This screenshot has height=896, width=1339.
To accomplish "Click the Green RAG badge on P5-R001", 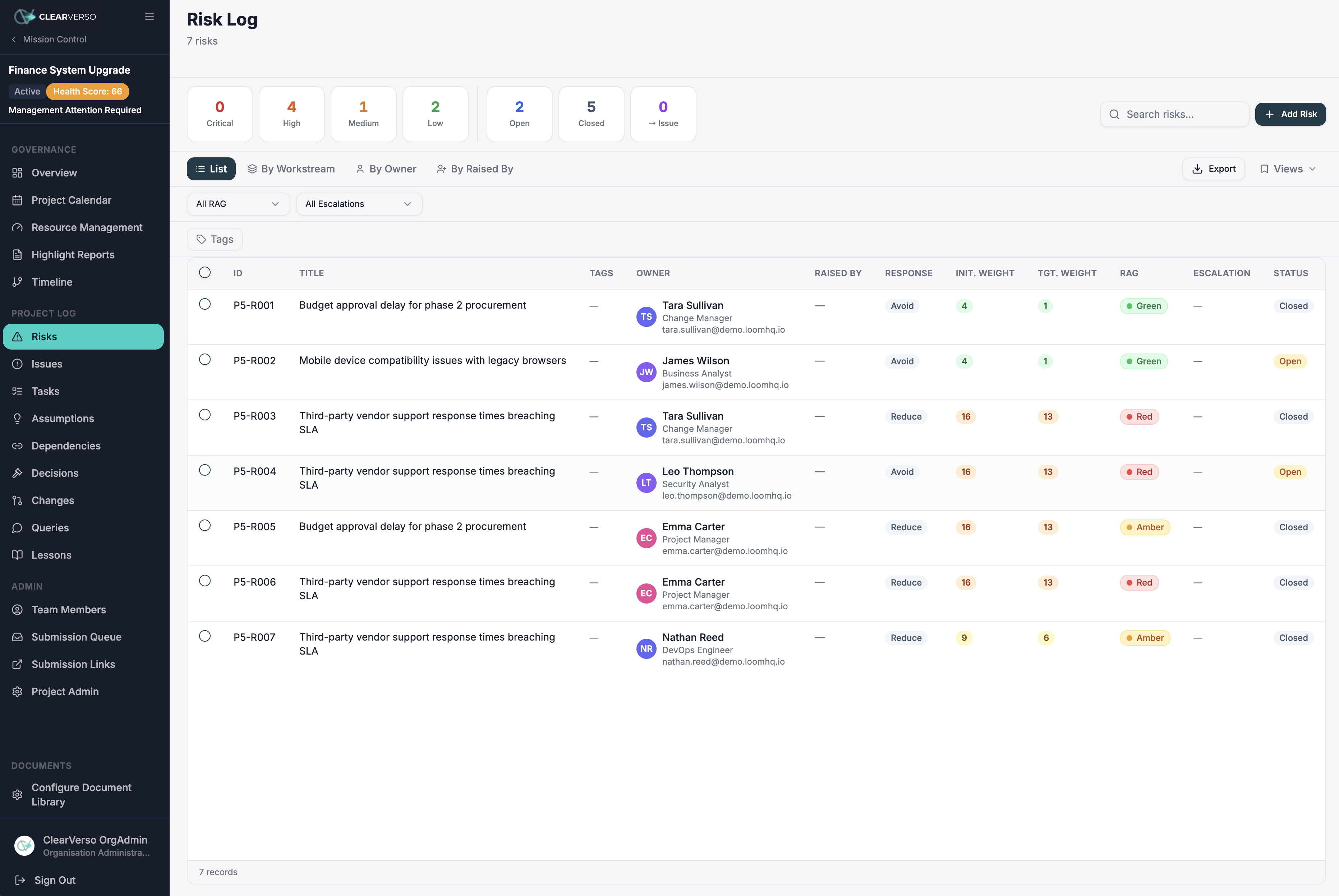I will (1144, 306).
